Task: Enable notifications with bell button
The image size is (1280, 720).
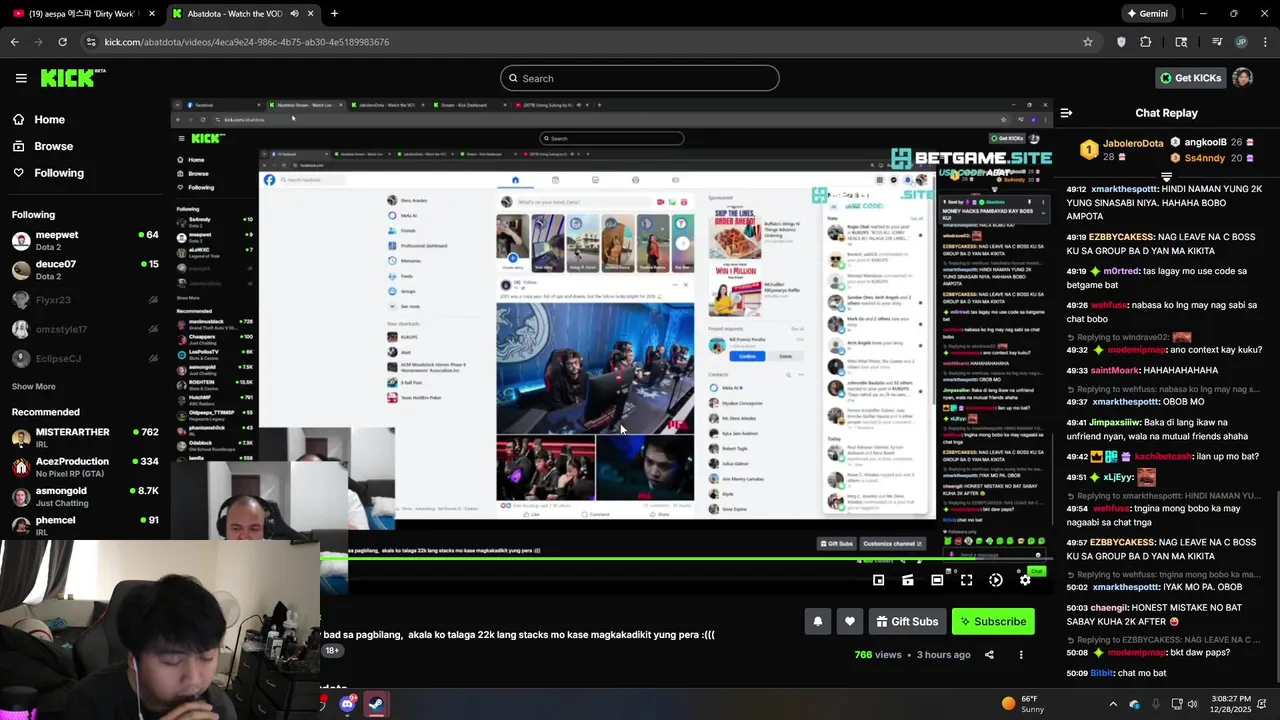Action: (818, 622)
